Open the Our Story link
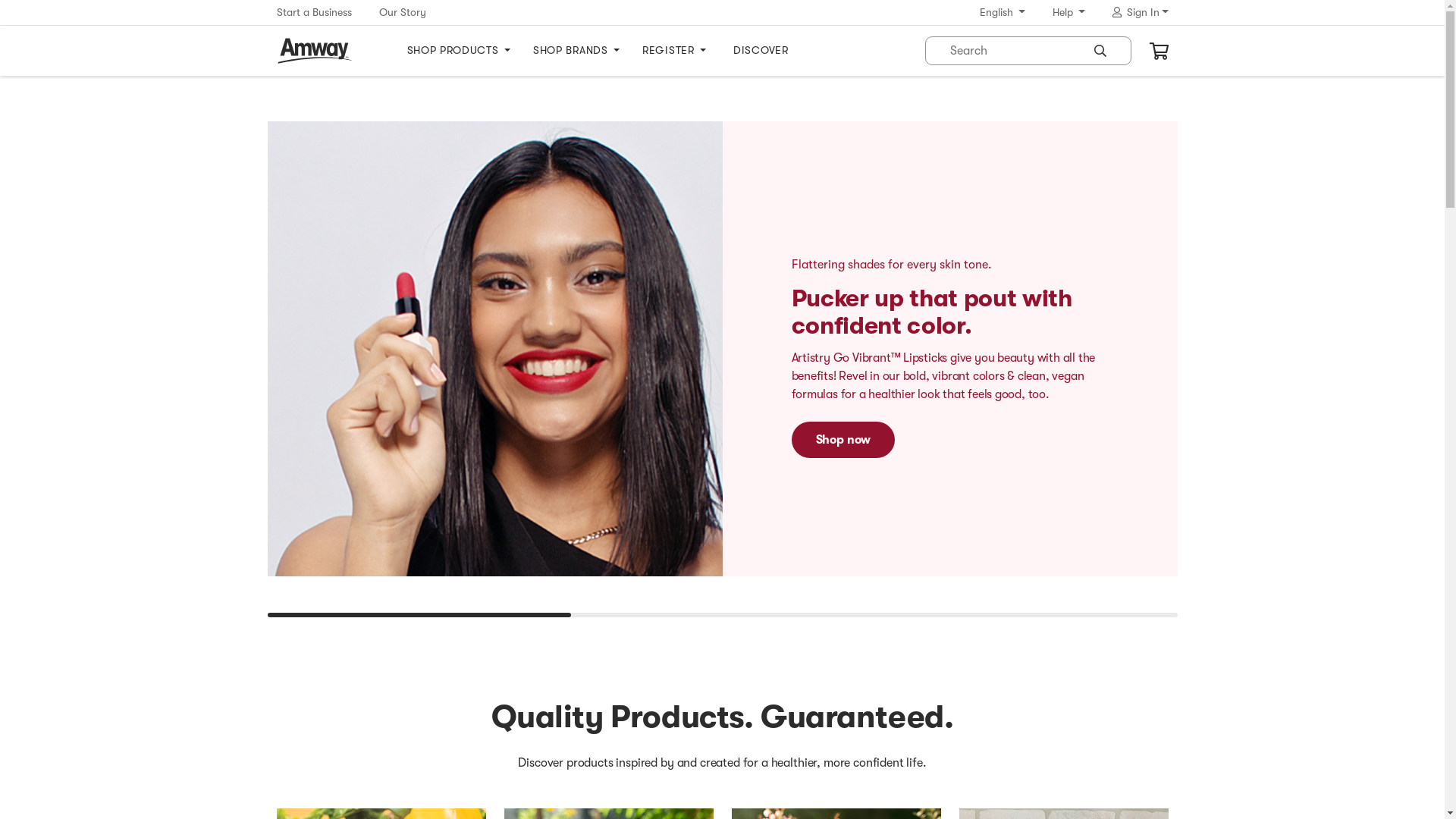Image resolution: width=1456 pixels, height=819 pixels. click(403, 12)
